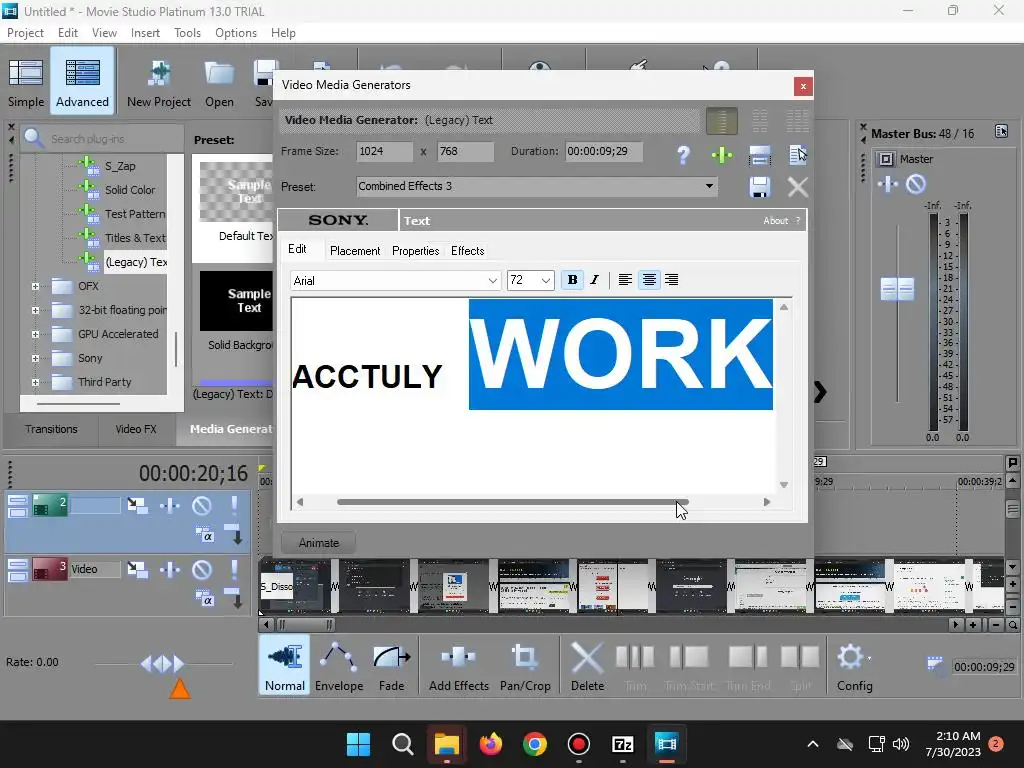Open 7-Zip from the taskbar
Image resolution: width=1024 pixels, height=768 pixels.
(x=622, y=744)
